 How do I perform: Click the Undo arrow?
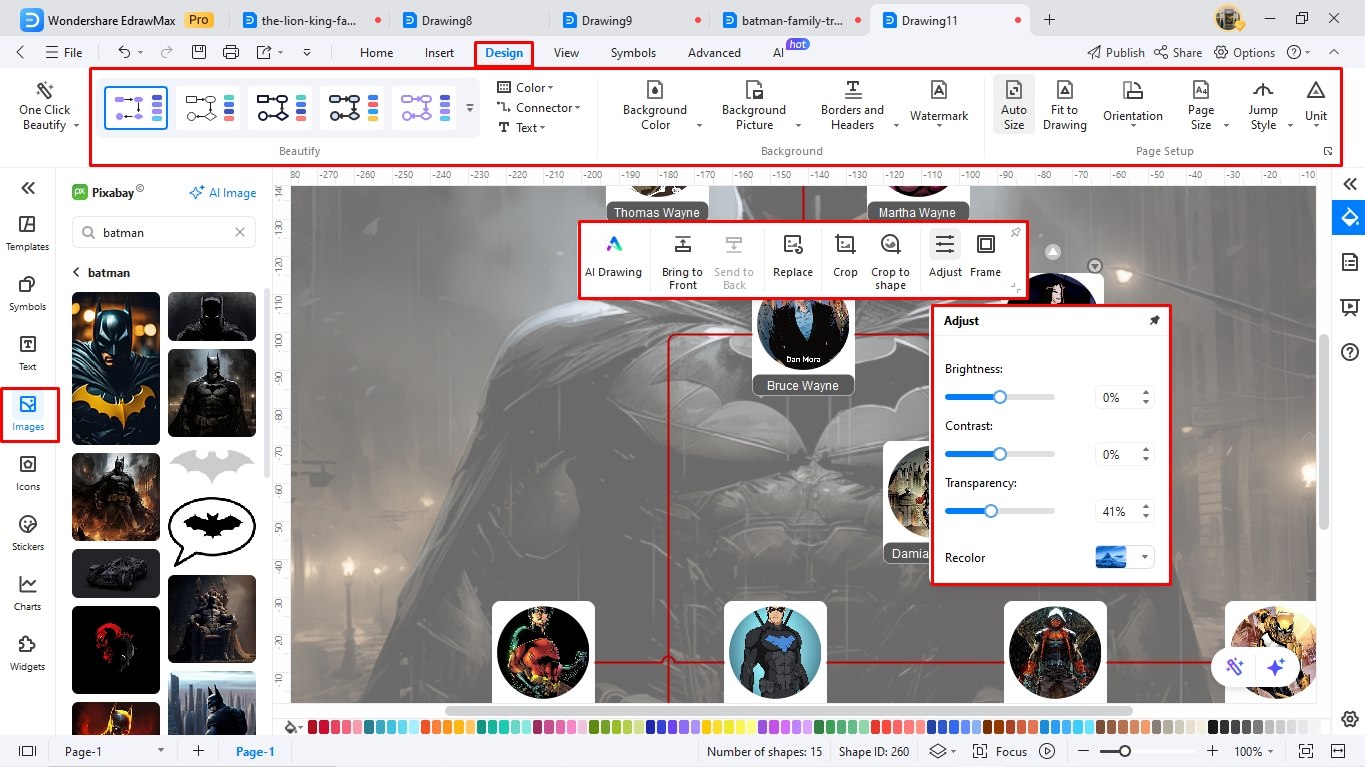tap(124, 52)
